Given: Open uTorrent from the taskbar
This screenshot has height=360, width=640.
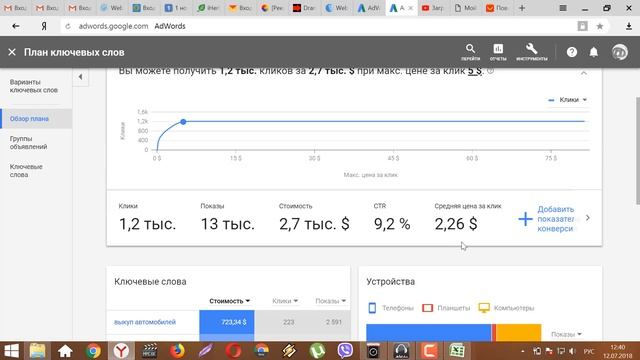Looking at the screenshot, I should point(317,351).
